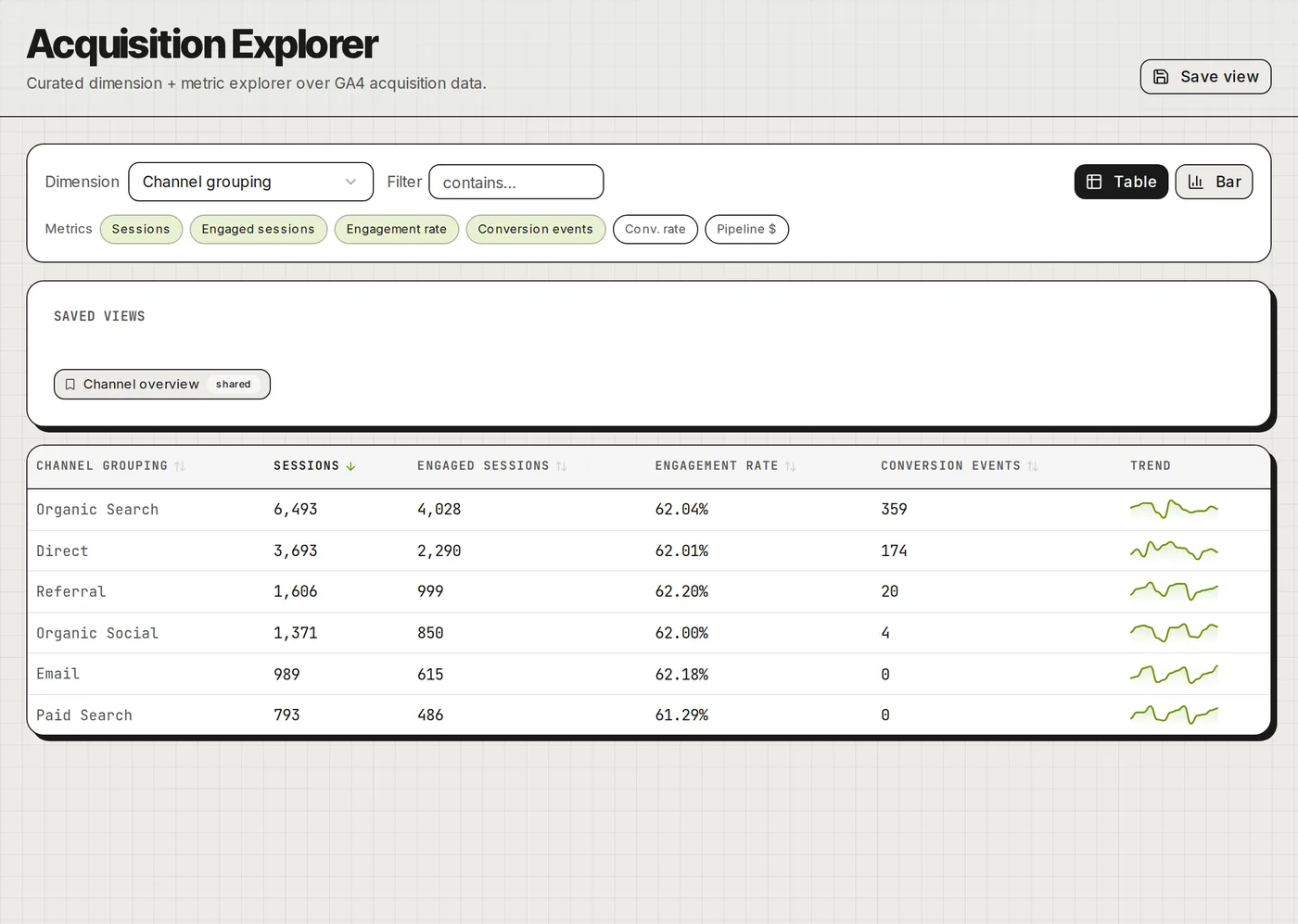This screenshot has height=924, width=1298.
Task: Open the Channel grouping dimension dropdown
Action: (x=250, y=182)
